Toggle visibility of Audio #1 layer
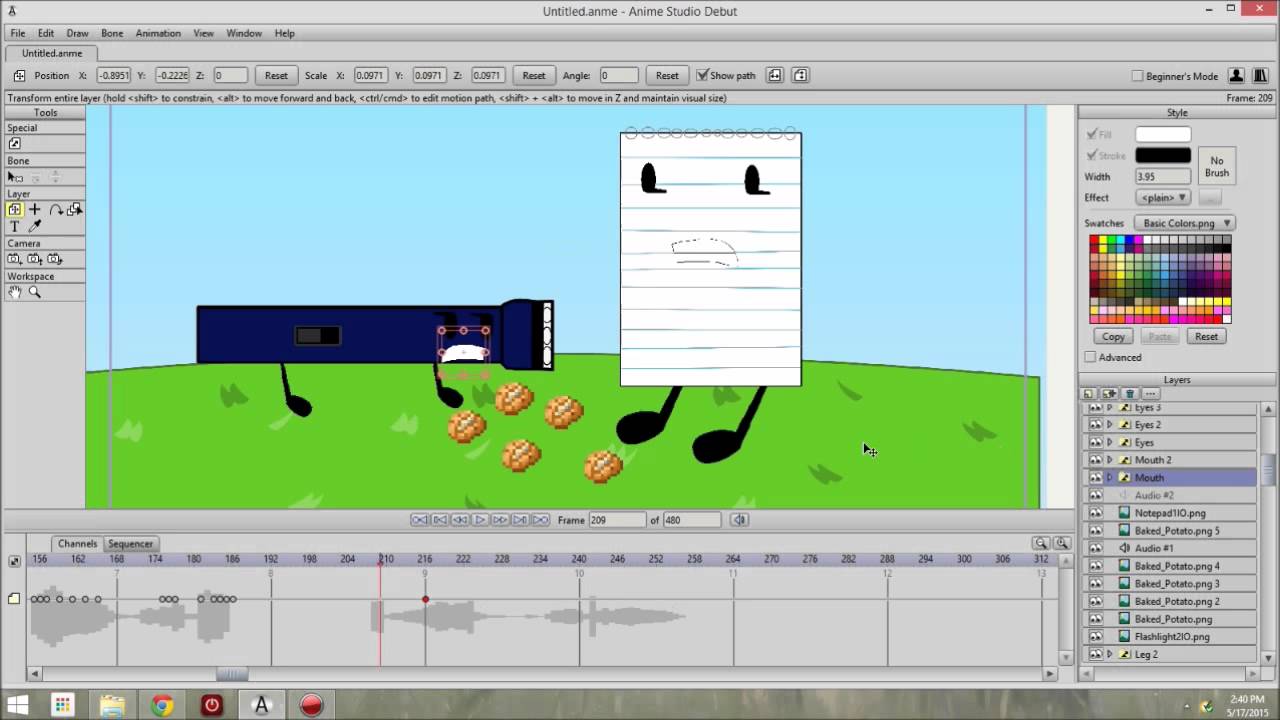Image resolution: width=1280 pixels, height=720 pixels. (x=1095, y=548)
